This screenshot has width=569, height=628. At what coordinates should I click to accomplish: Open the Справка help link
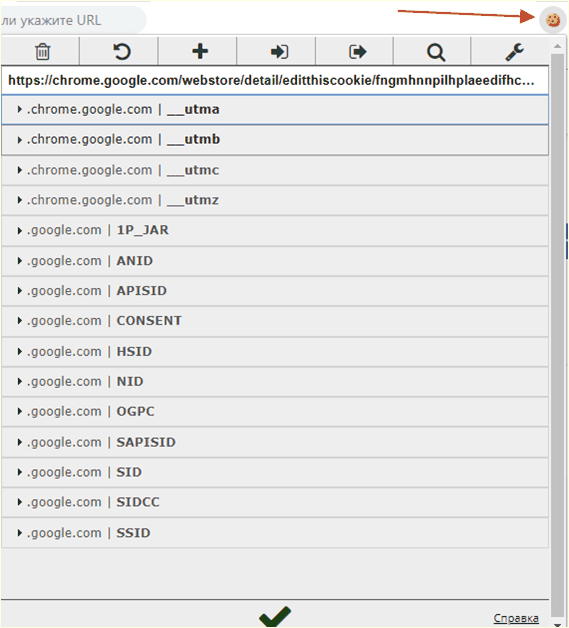pos(516,618)
